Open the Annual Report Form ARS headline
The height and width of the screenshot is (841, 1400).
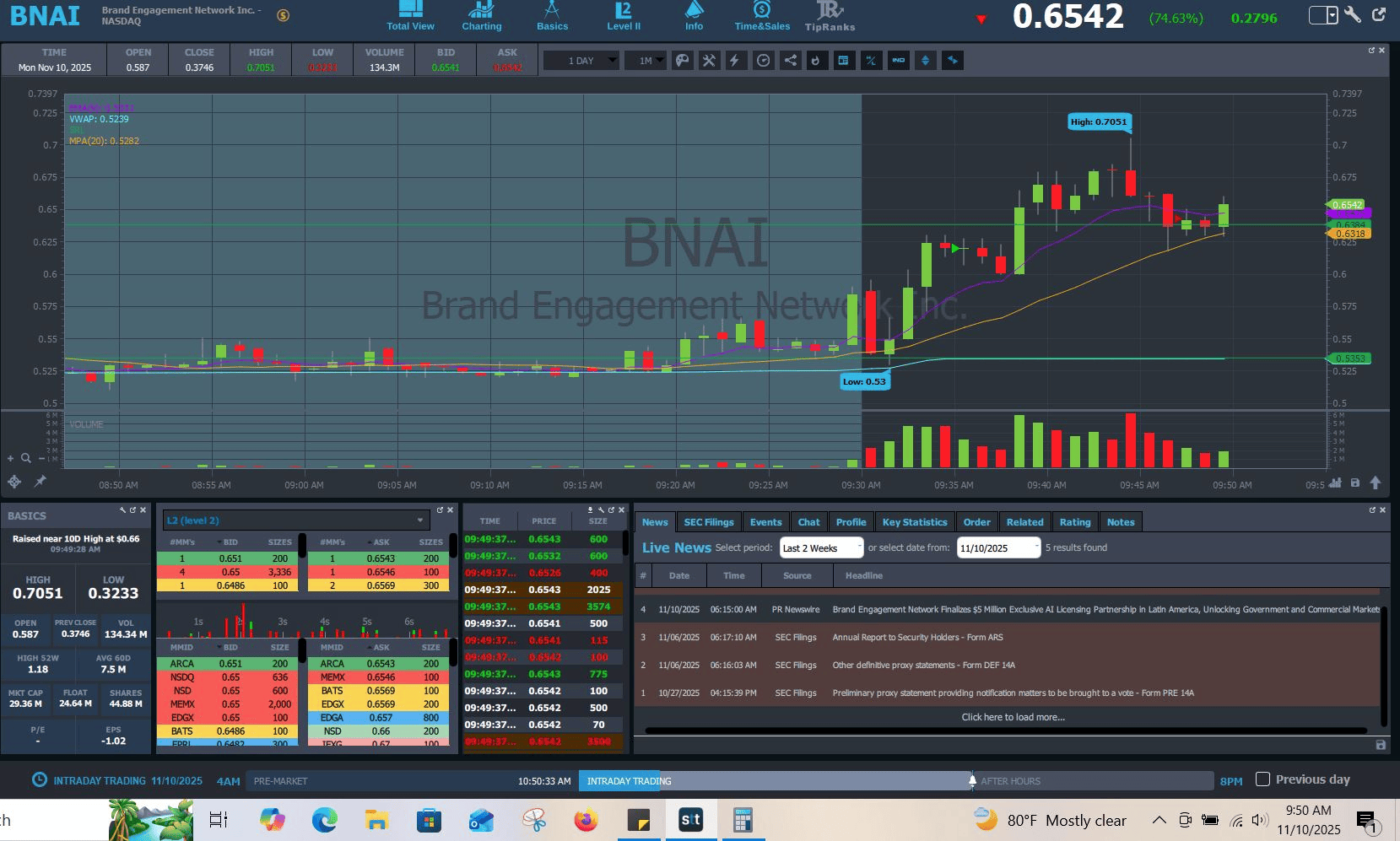[x=917, y=638]
